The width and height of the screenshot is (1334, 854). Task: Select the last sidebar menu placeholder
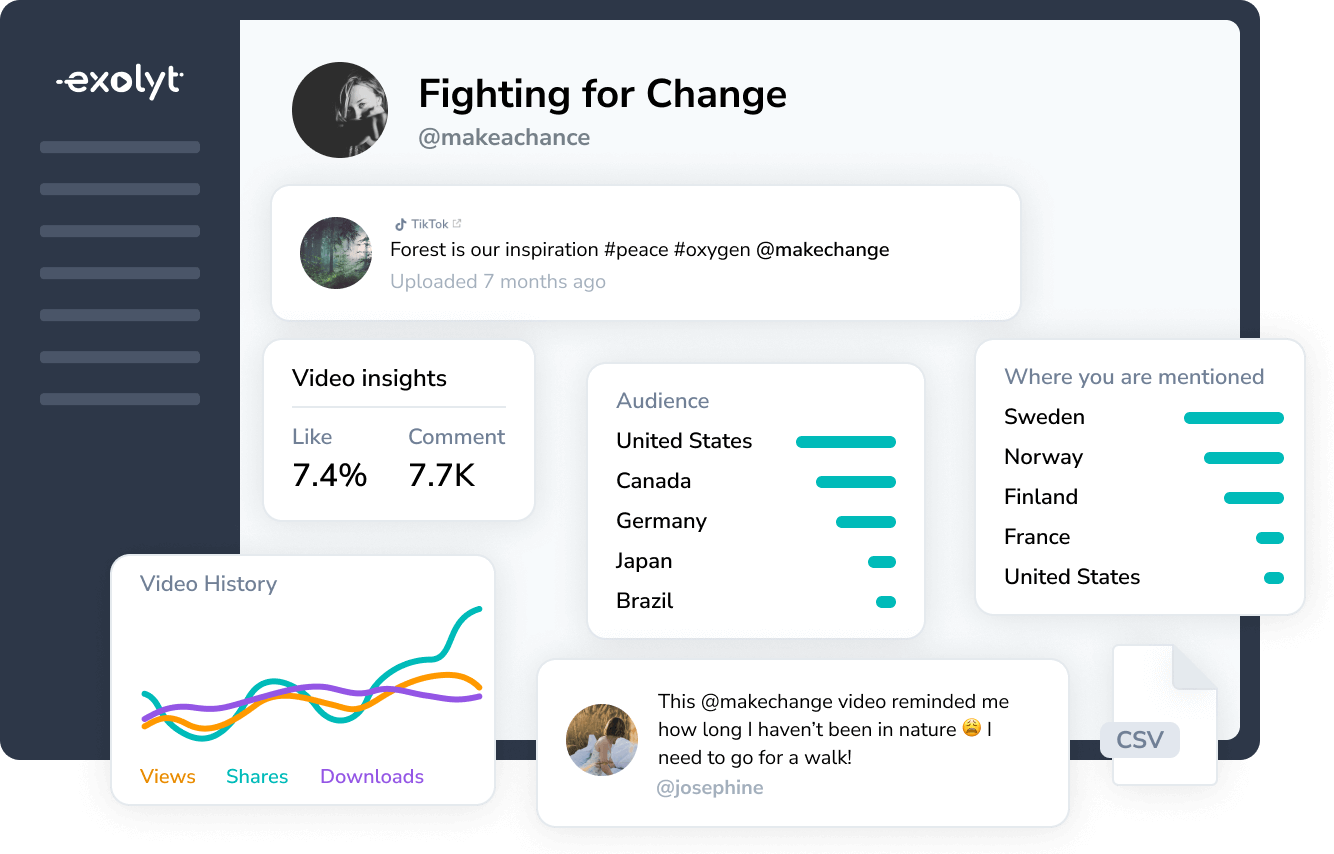pyautogui.click(x=120, y=399)
